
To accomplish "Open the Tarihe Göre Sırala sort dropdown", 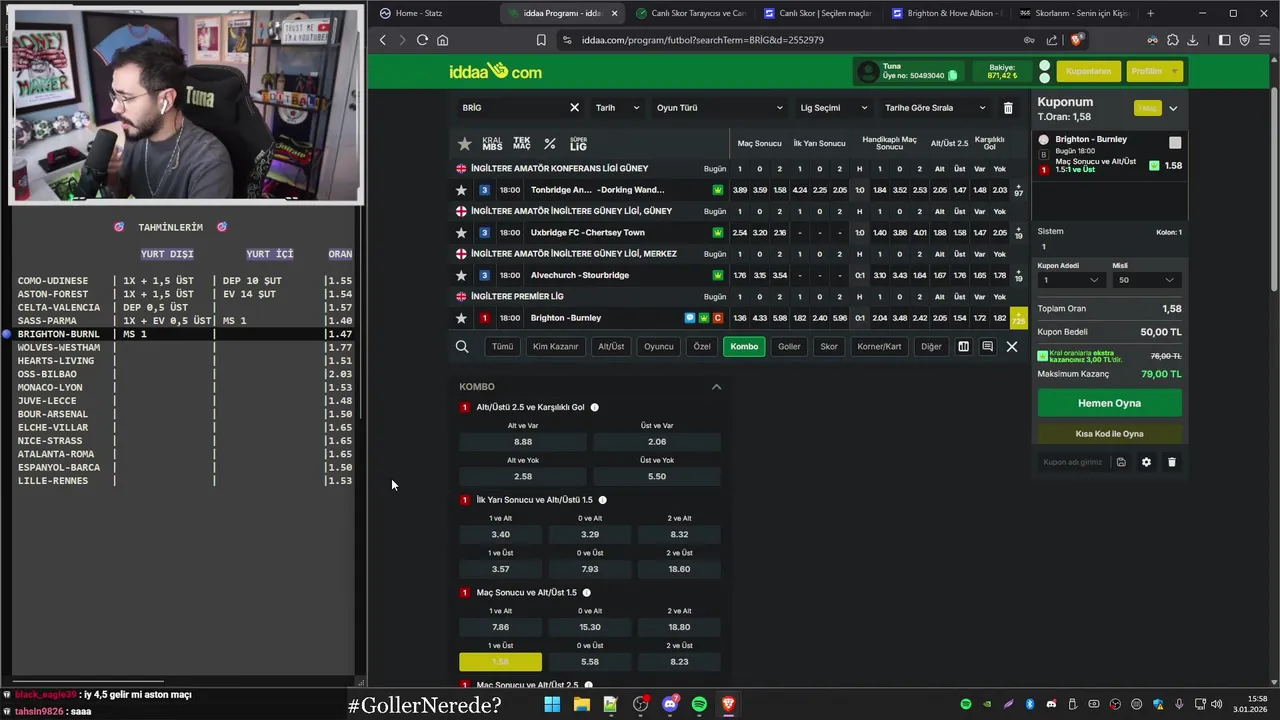I will [x=934, y=108].
